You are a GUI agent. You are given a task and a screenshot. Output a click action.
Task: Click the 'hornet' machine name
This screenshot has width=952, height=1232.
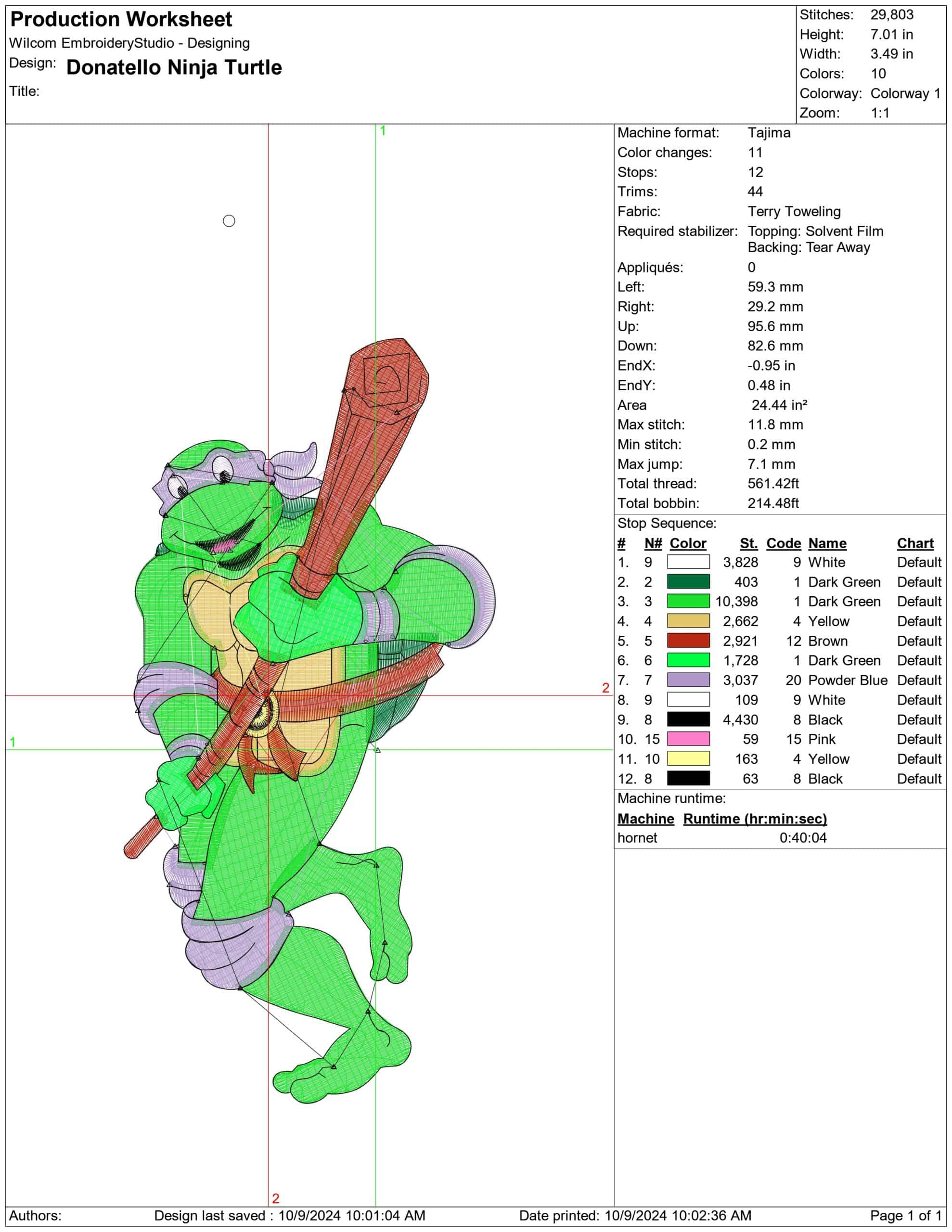[637, 838]
